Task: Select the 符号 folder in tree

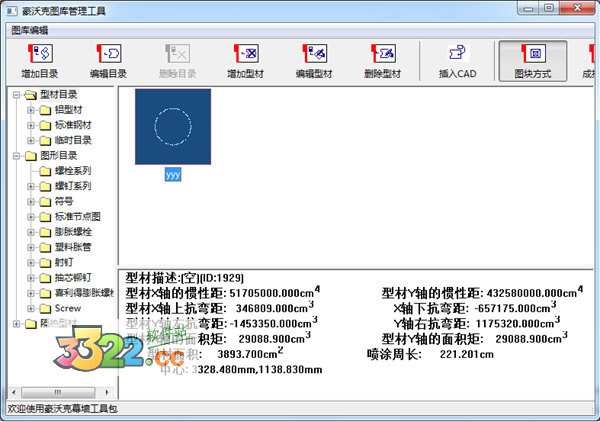Action: [63, 201]
